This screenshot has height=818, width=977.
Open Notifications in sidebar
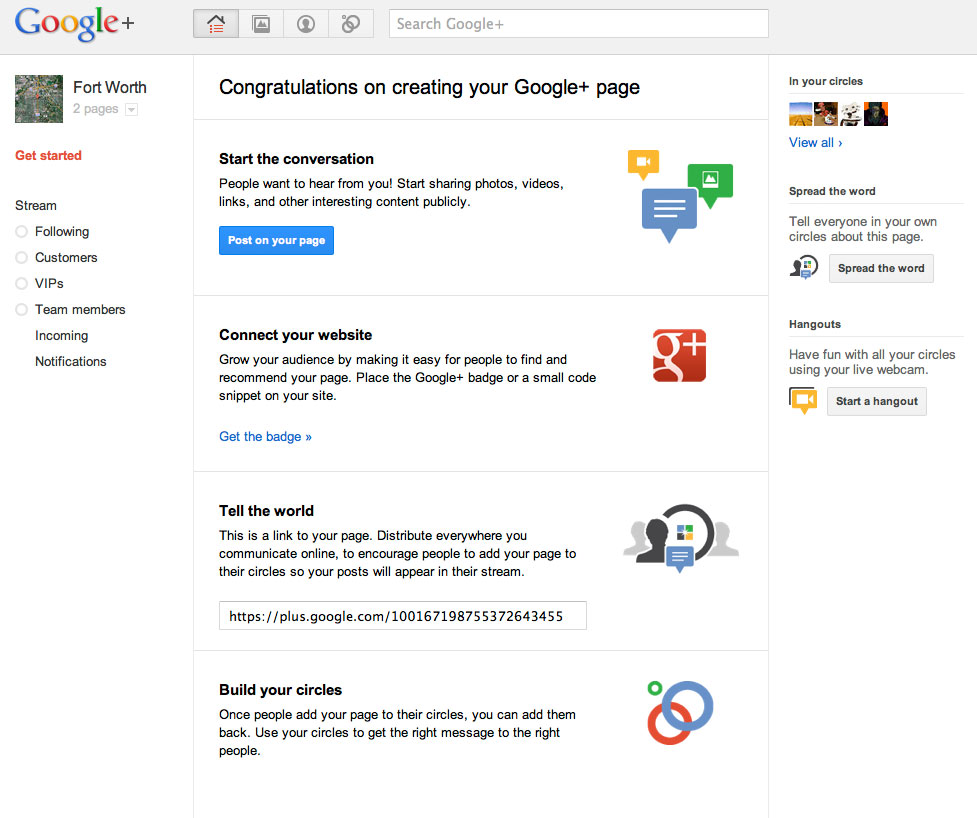point(71,361)
